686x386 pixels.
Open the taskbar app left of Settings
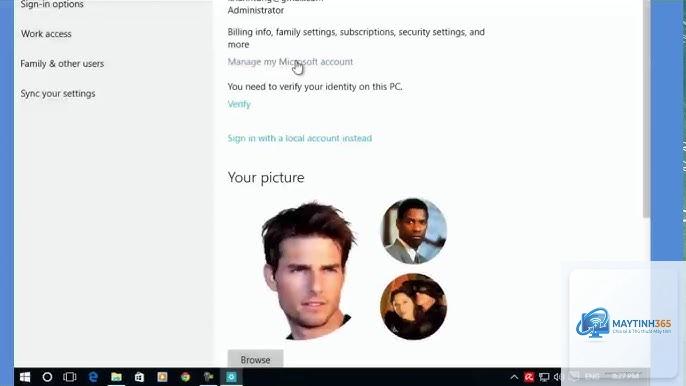coord(209,377)
